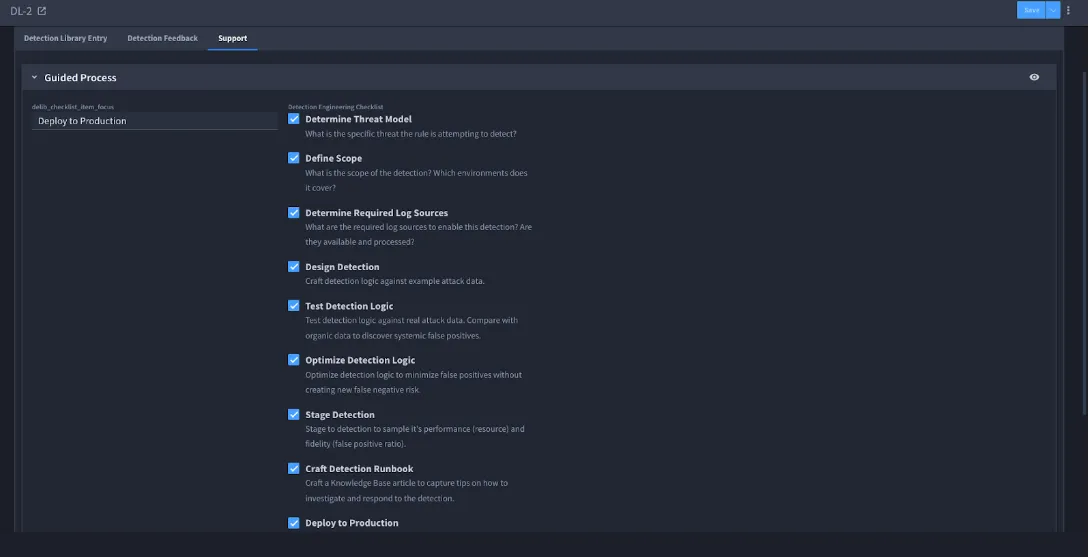Click the Determine Threat Model label
Screen dimensions: 1090x557
coord(358,119)
